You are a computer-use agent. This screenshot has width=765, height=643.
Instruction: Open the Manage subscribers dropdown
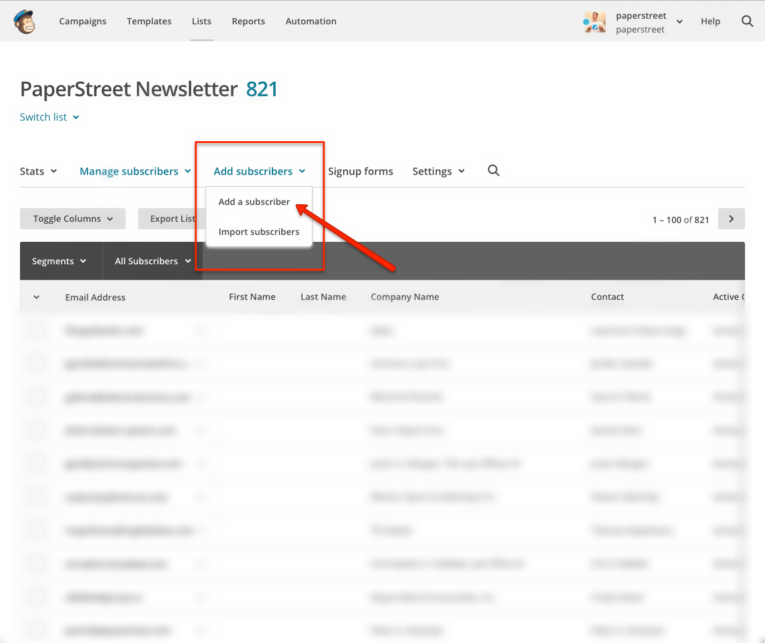(135, 171)
